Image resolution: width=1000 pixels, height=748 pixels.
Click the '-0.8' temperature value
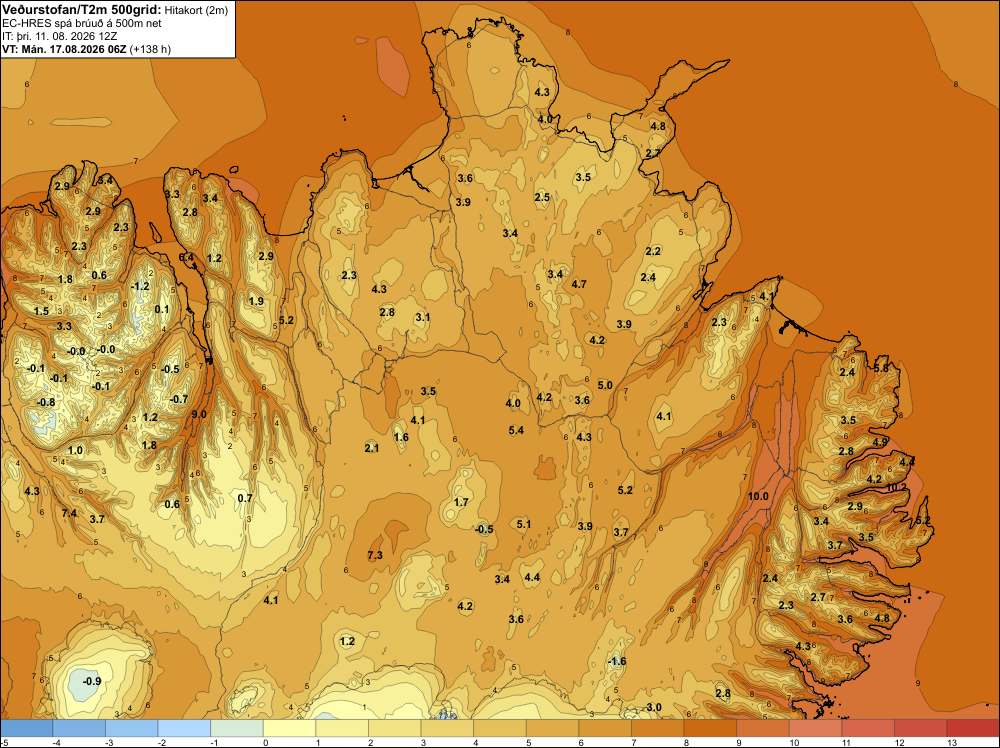click(45, 402)
